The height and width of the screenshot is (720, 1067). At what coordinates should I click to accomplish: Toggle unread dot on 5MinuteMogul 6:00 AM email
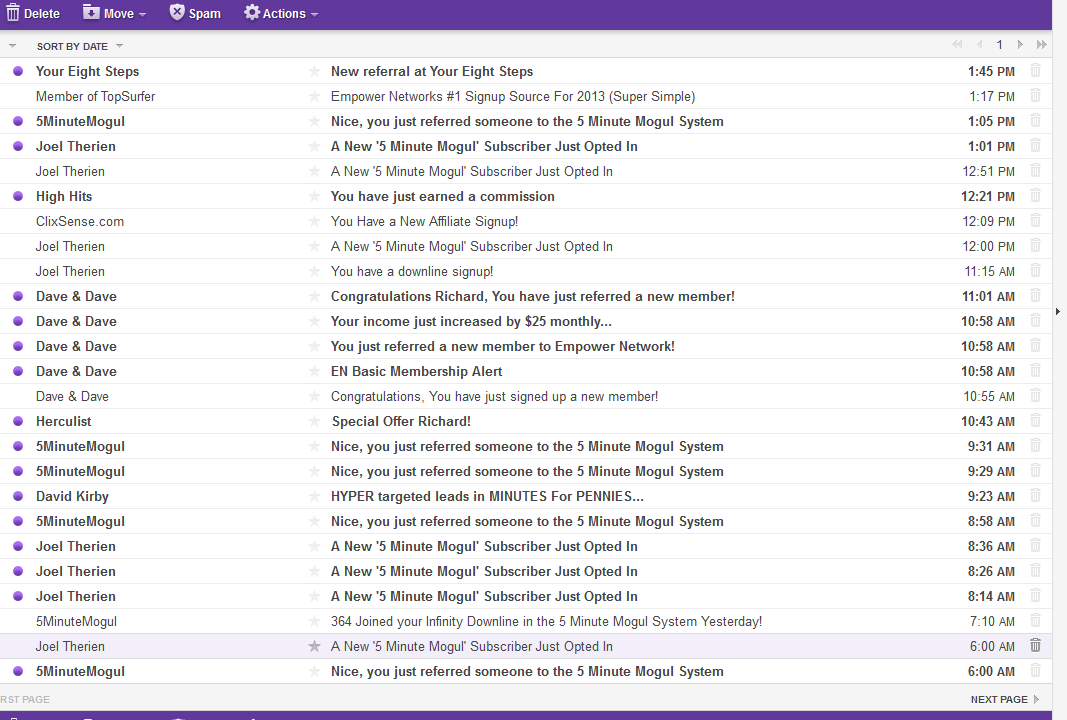click(18, 671)
